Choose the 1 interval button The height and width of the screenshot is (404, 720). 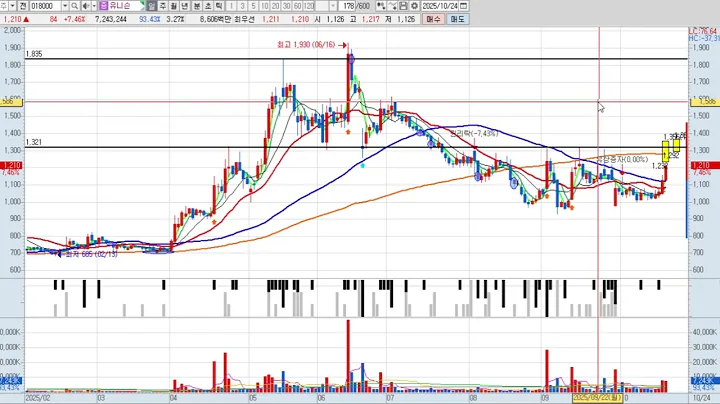231,6
